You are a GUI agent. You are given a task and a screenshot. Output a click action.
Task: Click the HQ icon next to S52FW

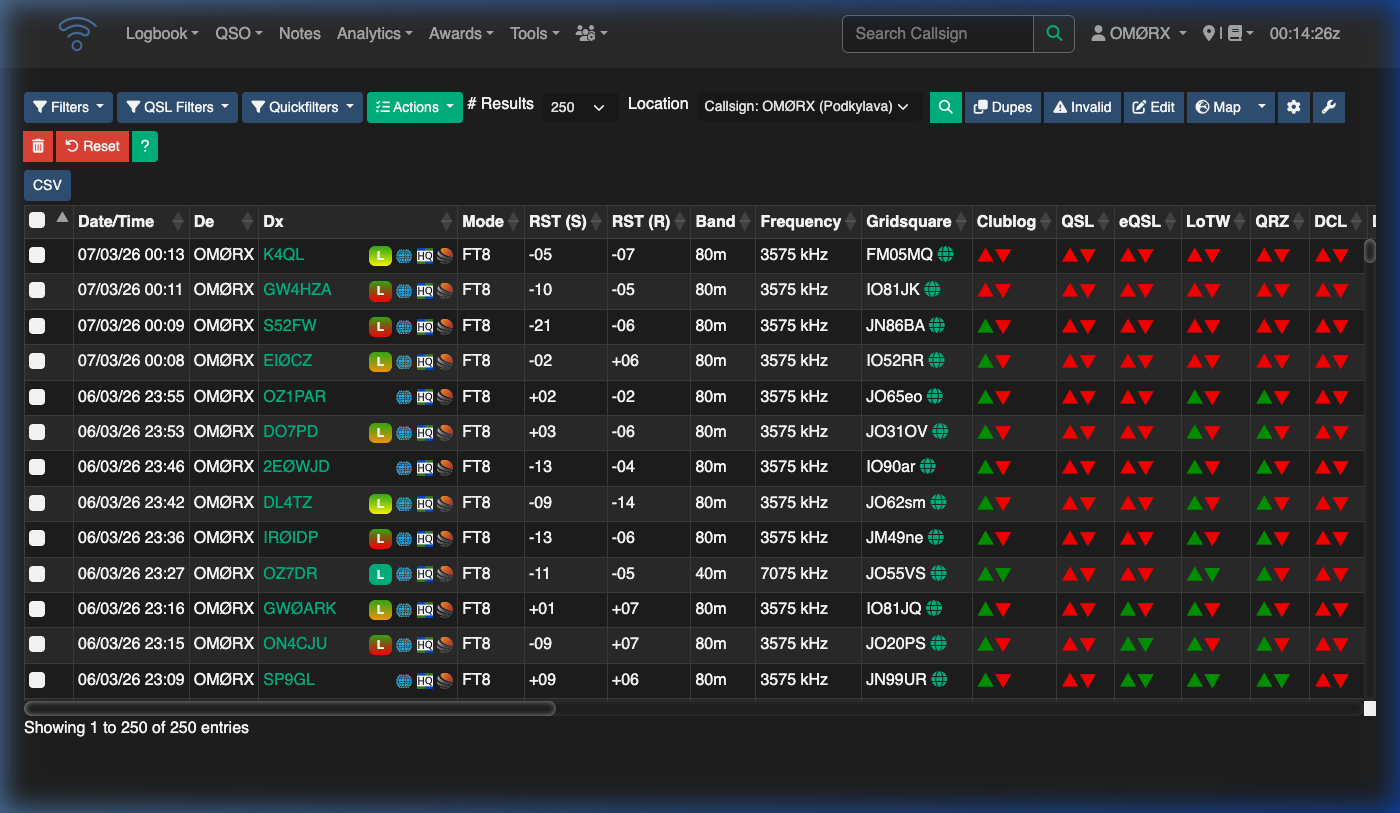(x=424, y=325)
